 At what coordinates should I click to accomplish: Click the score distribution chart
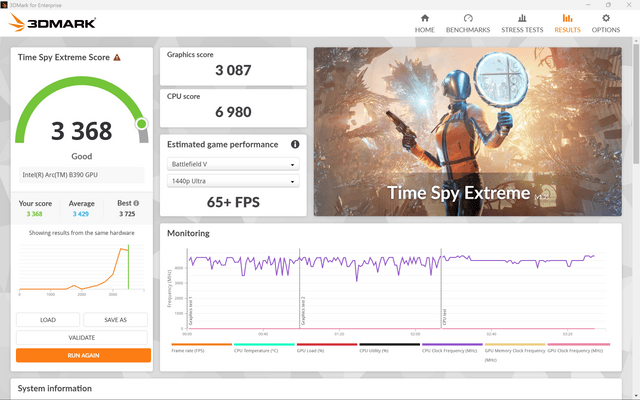pyautogui.click(x=82, y=269)
